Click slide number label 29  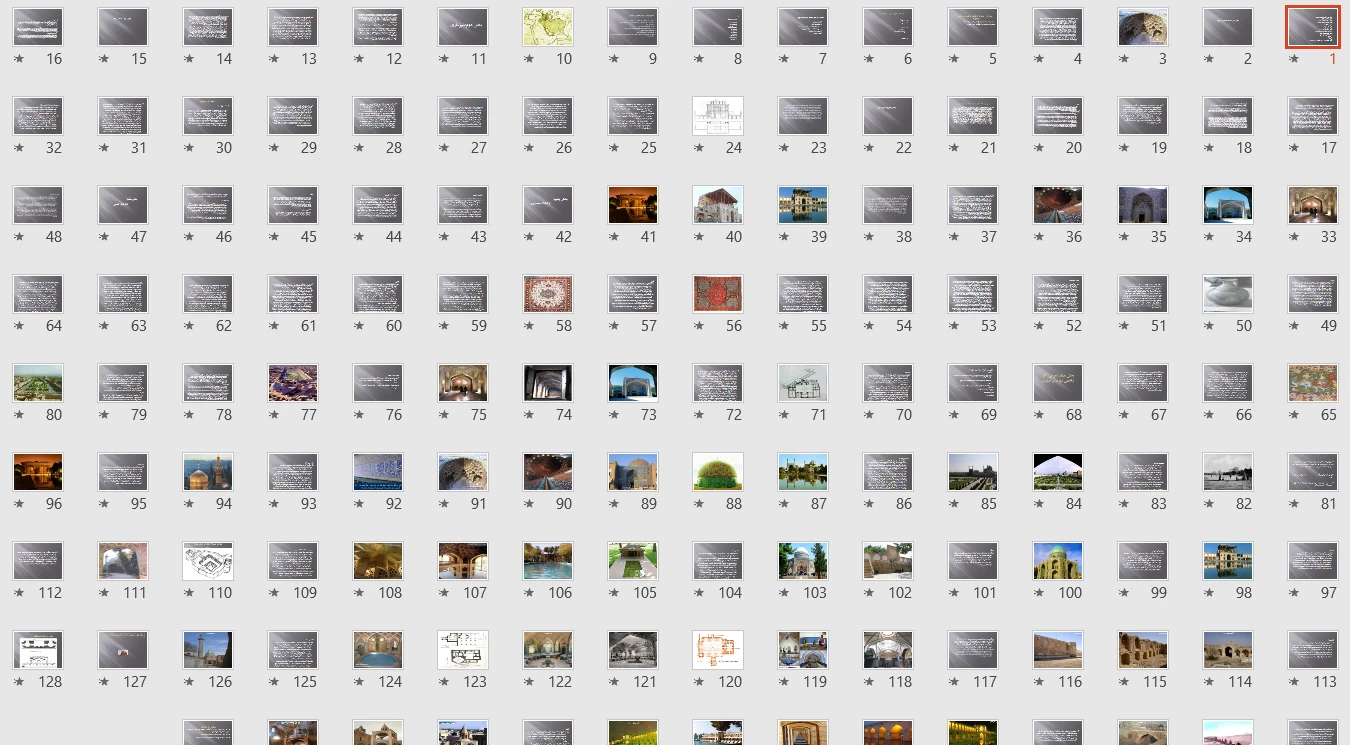(x=308, y=148)
